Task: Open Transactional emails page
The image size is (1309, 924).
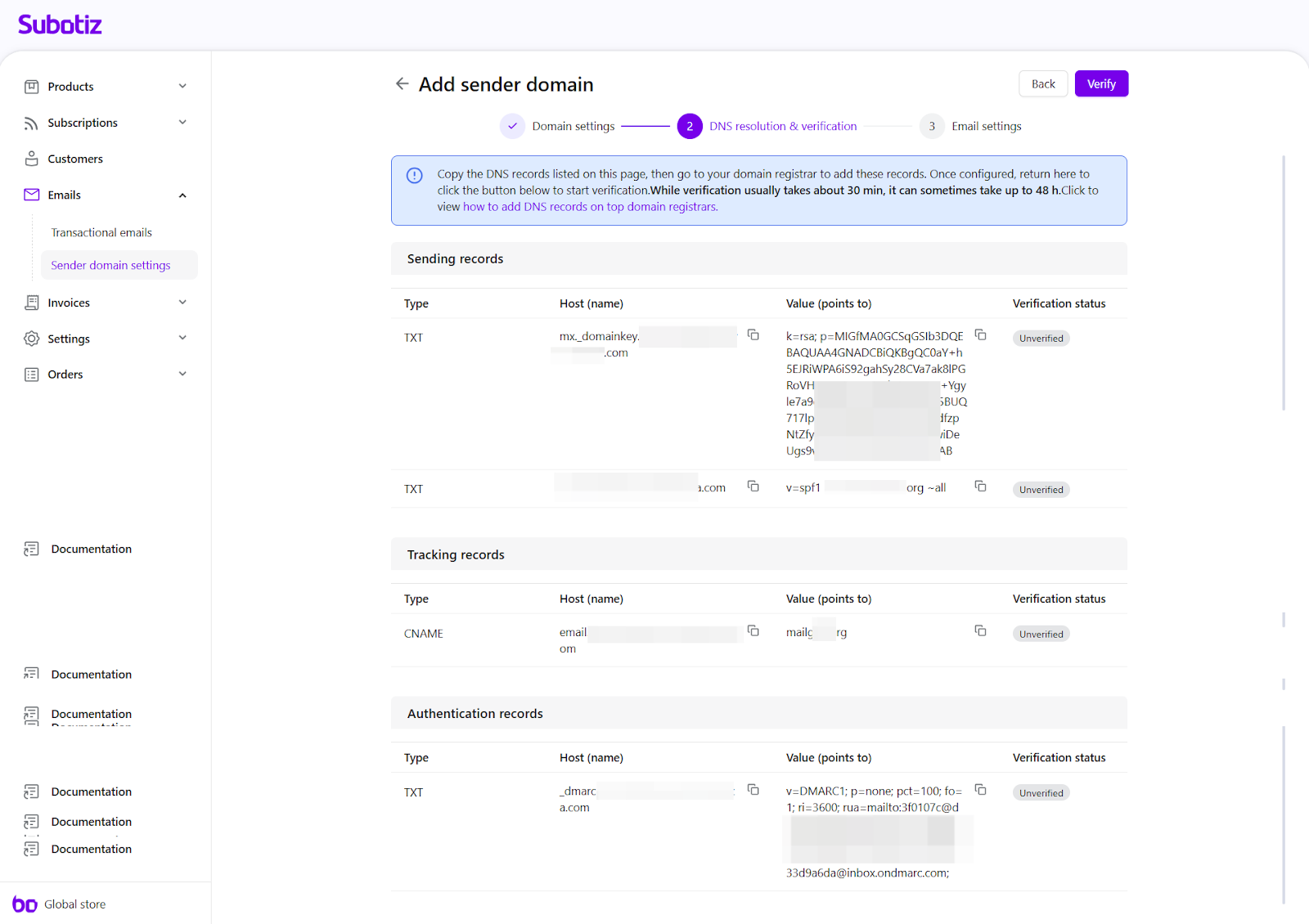Action: tap(101, 233)
